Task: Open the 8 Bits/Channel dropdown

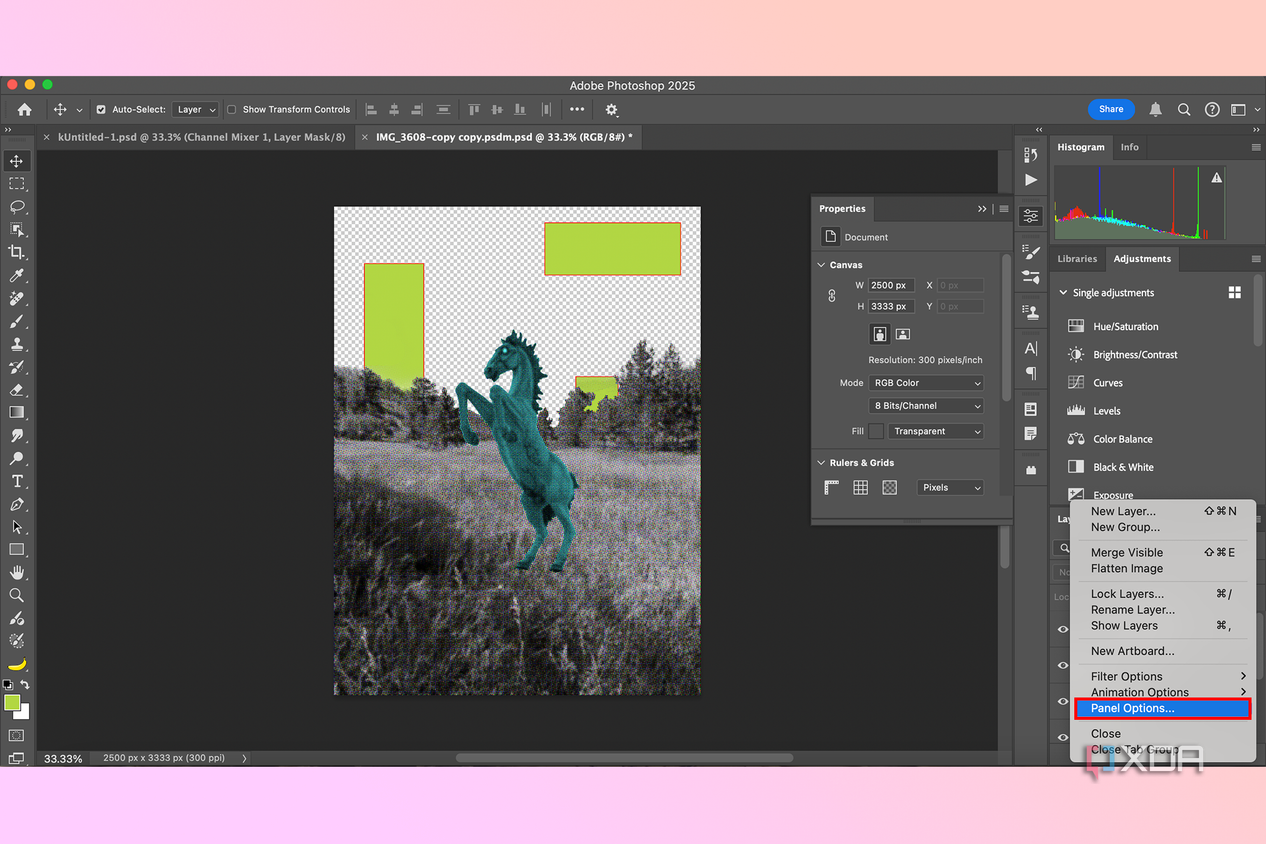Action: [927, 406]
